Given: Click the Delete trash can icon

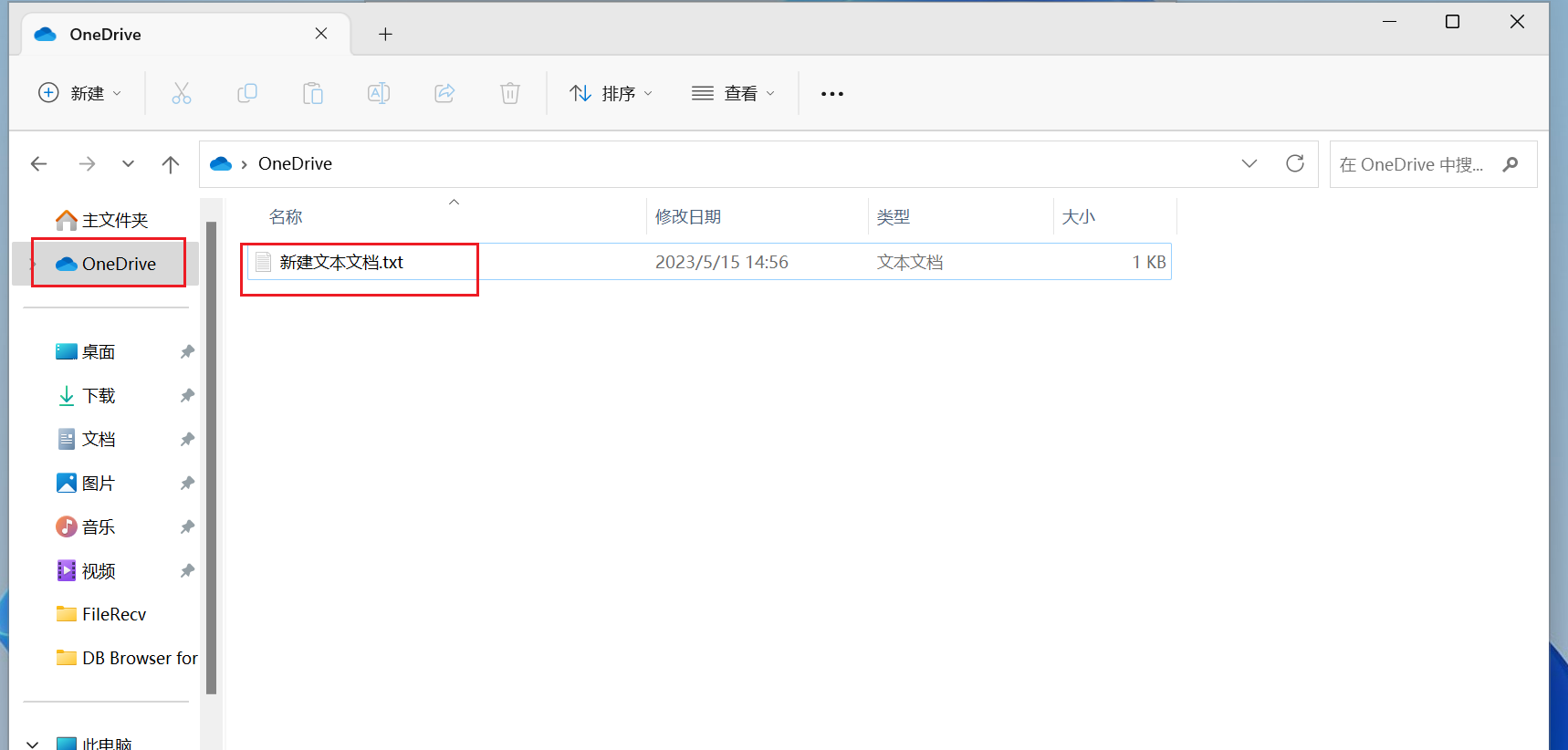Looking at the screenshot, I should coord(510,93).
